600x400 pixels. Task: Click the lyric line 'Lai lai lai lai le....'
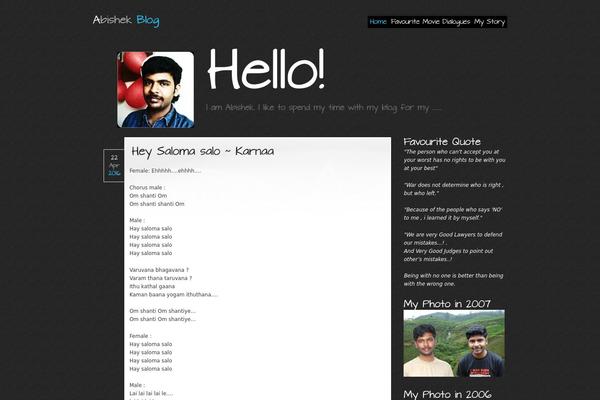pyautogui.click(x=151, y=393)
